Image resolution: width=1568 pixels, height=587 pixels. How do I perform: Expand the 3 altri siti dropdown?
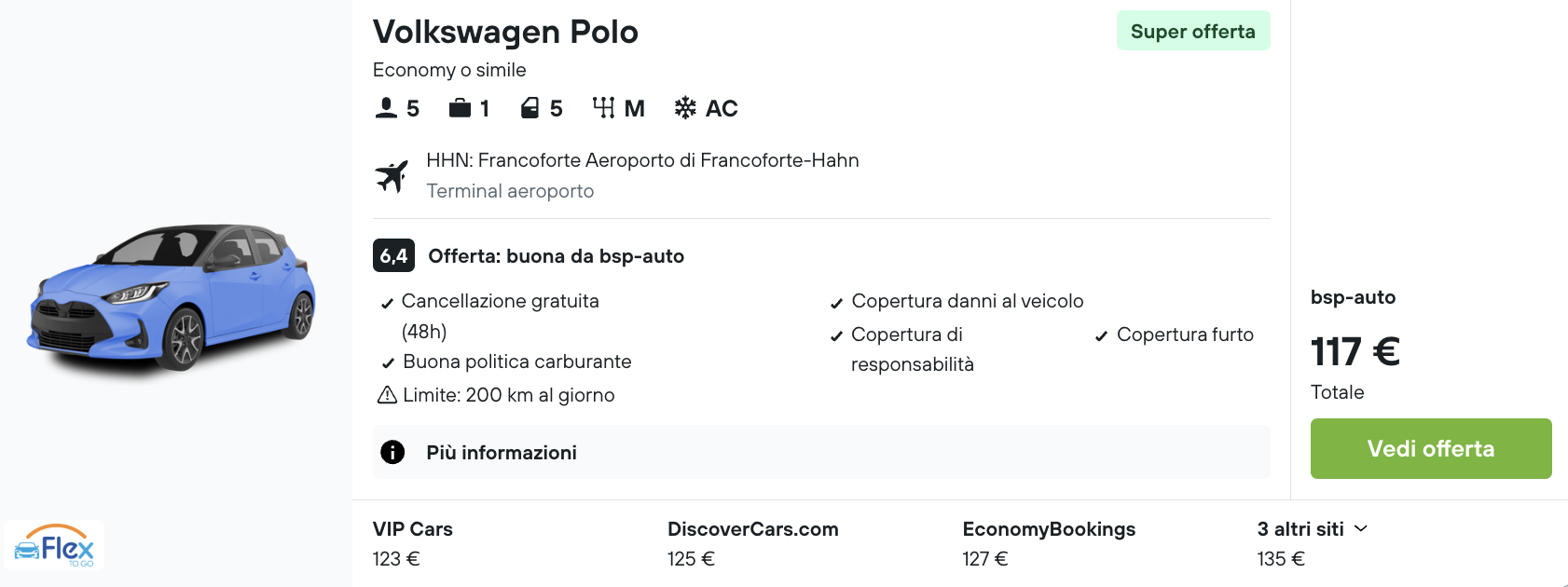(x=1312, y=529)
